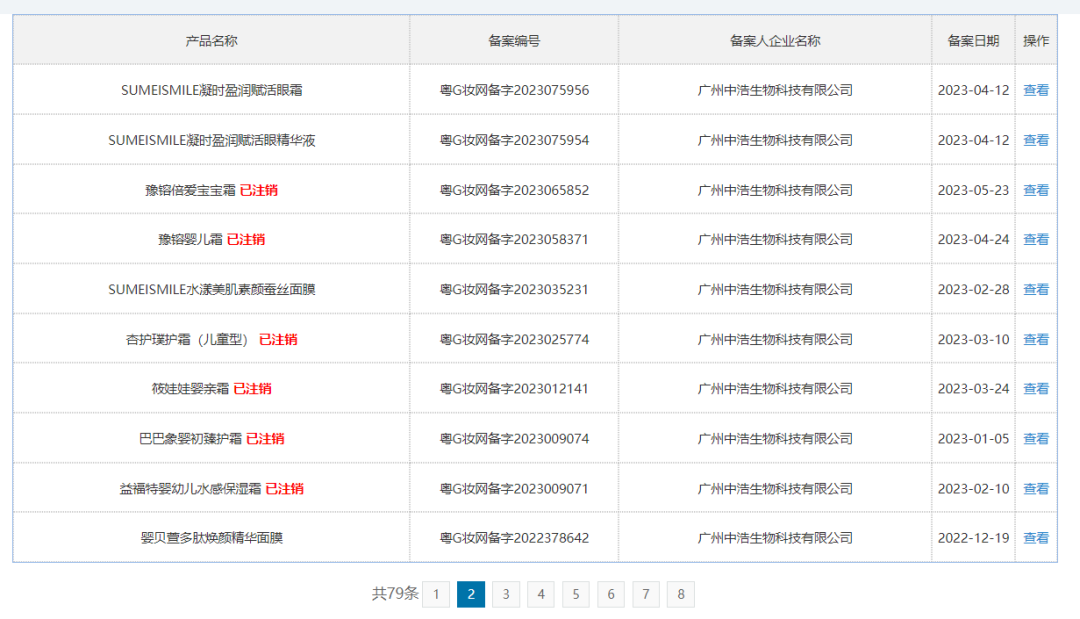Click the 备案编号 column header
This screenshot has height=619, width=1080.
[515, 41]
